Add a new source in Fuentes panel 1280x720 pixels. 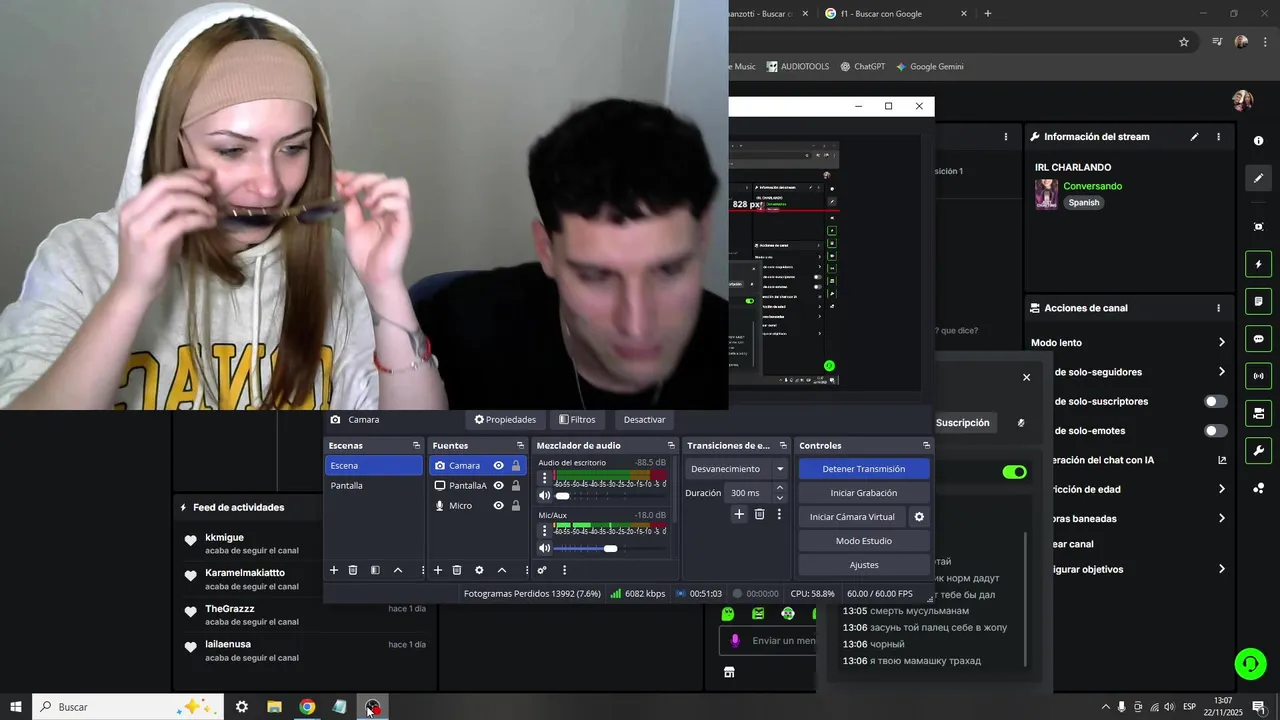[x=437, y=570]
